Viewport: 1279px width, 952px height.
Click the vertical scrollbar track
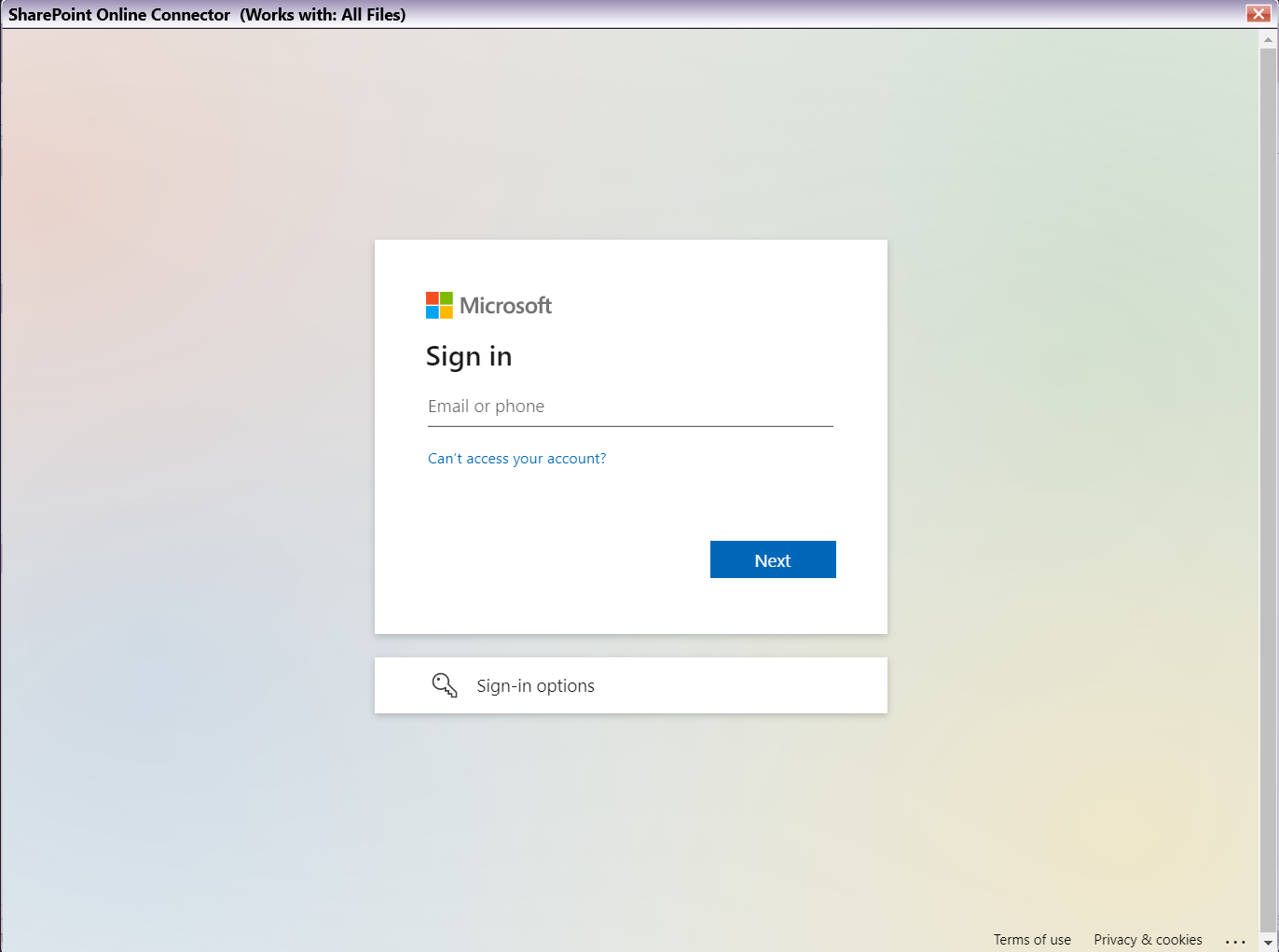click(1268, 491)
